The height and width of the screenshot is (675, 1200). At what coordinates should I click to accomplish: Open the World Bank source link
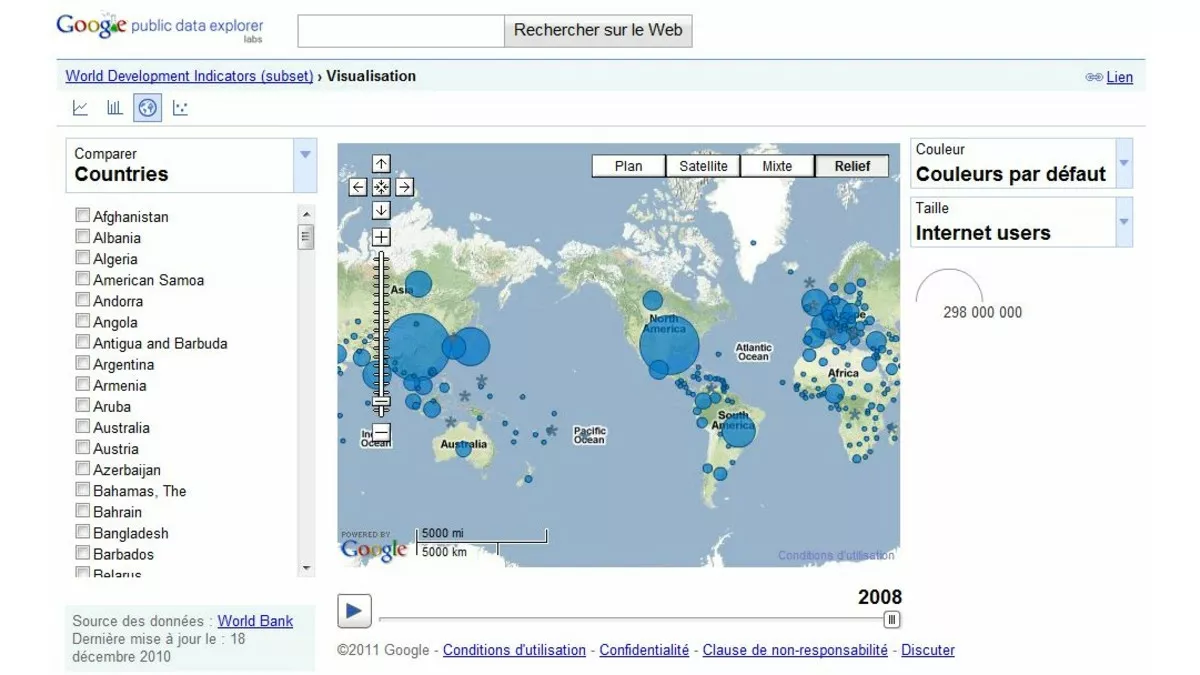[255, 621]
